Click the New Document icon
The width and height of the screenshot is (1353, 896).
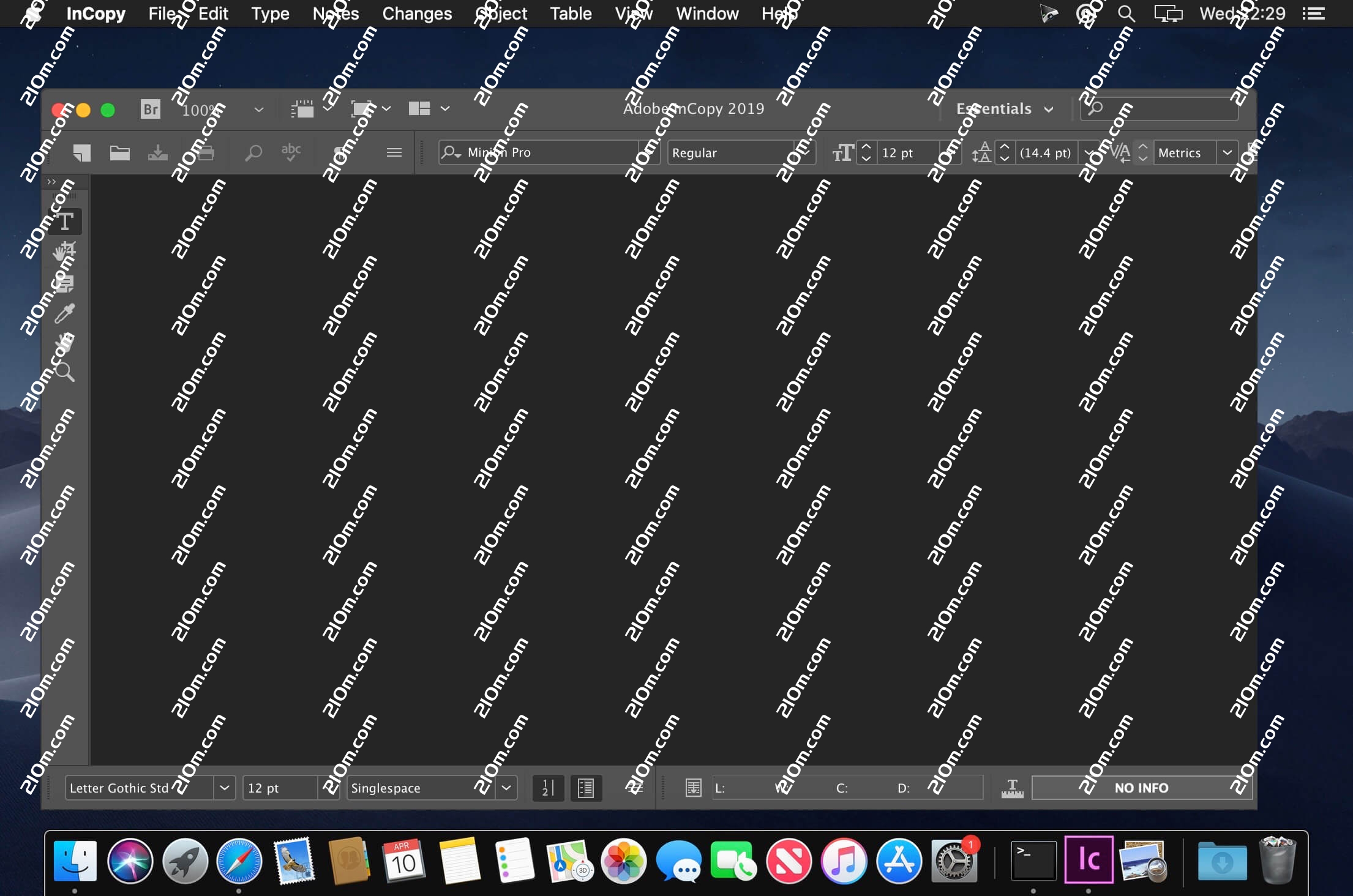(81, 152)
